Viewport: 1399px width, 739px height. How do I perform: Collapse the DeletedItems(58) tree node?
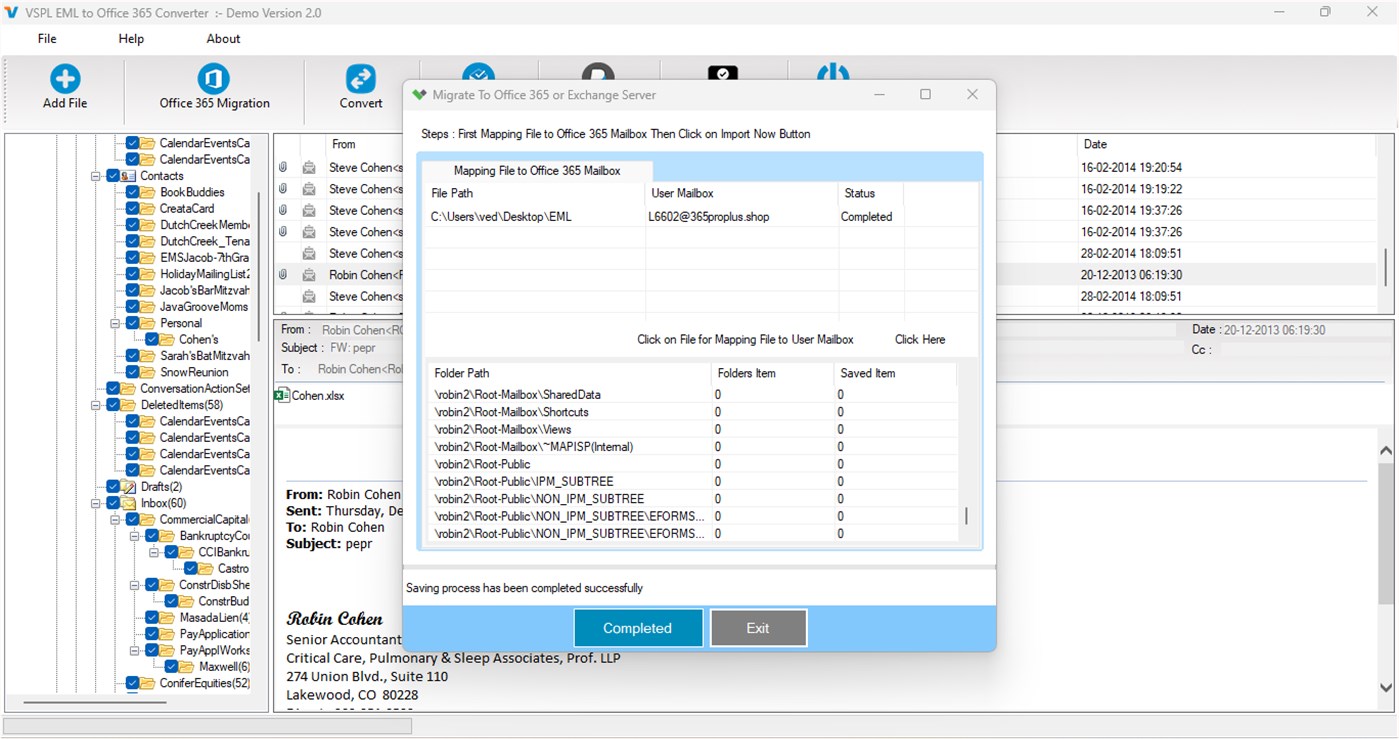click(93, 404)
